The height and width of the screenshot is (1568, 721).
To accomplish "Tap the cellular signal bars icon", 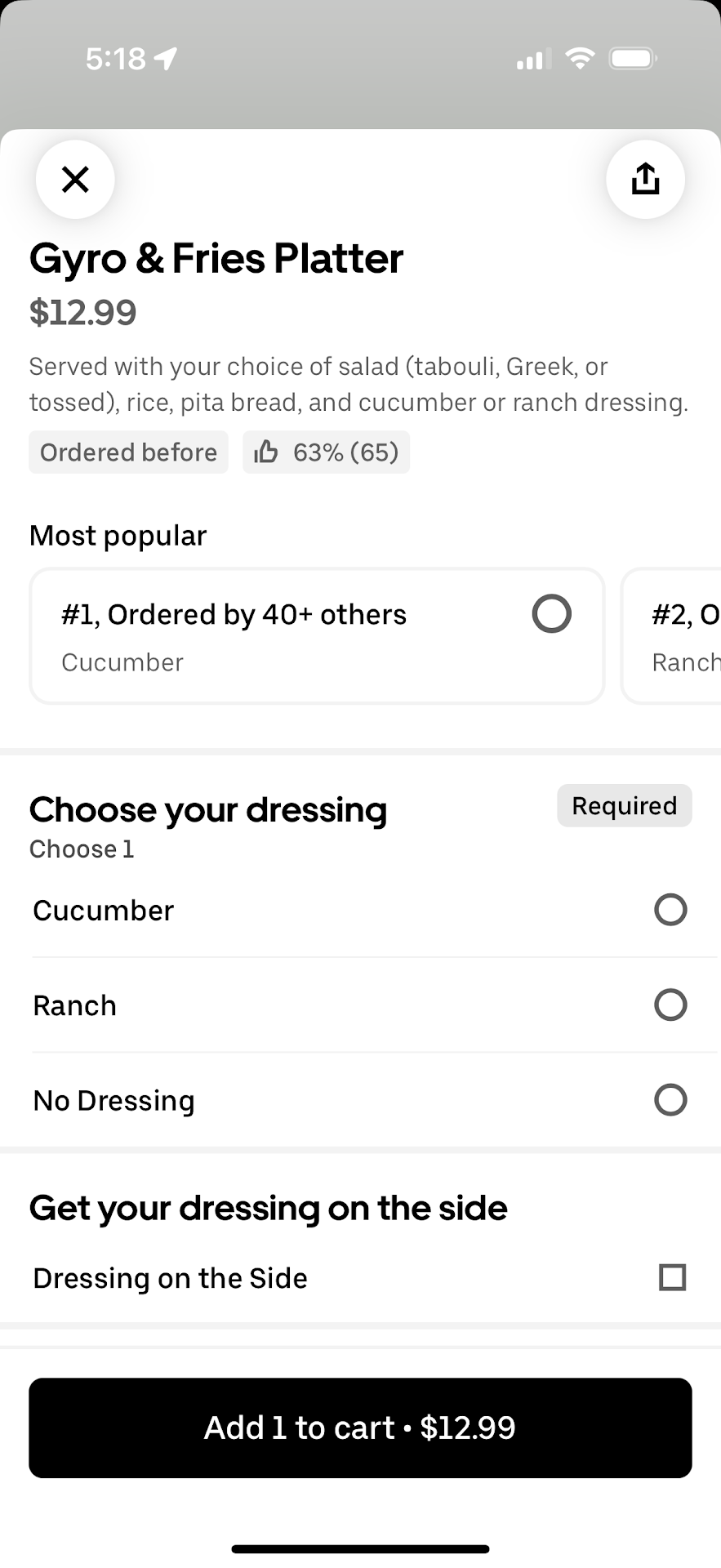I will pyautogui.click(x=532, y=60).
